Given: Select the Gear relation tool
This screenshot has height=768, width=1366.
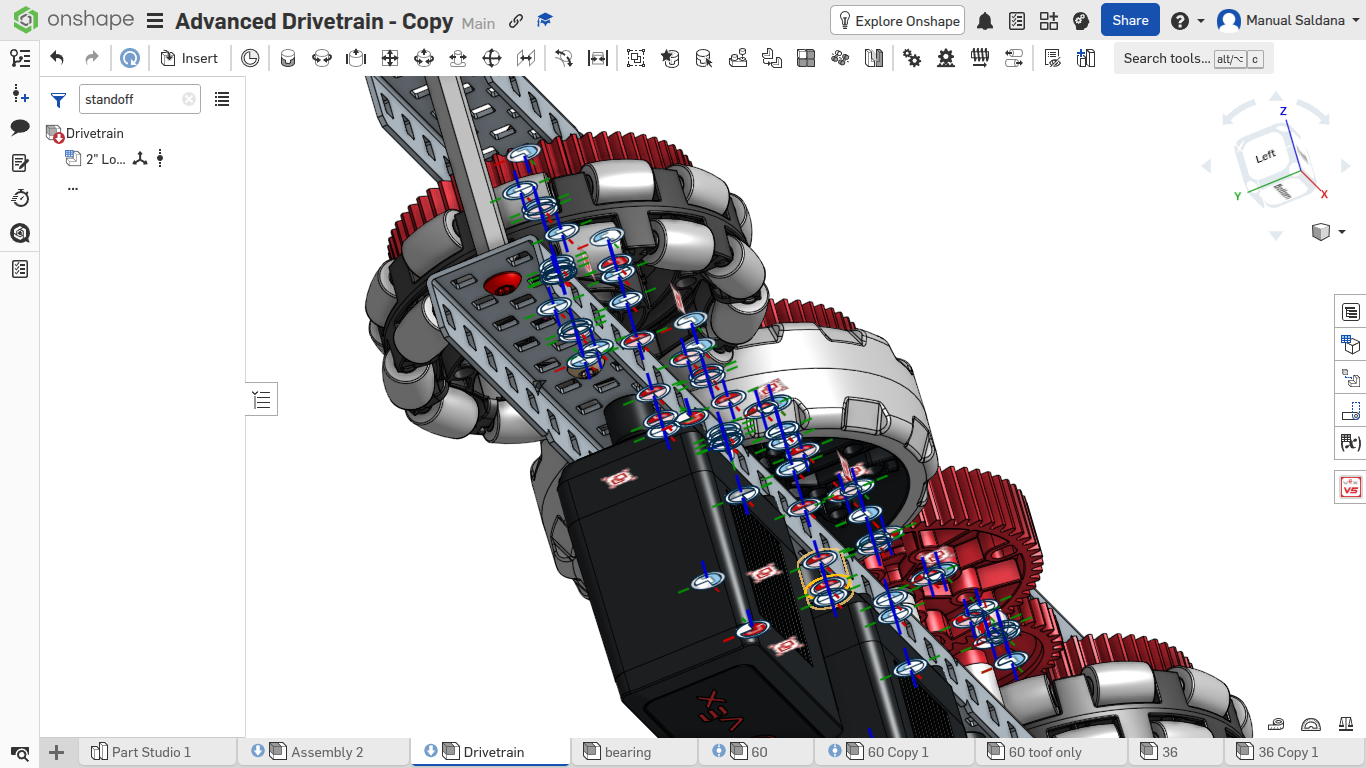Looking at the screenshot, I should (x=912, y=58).
